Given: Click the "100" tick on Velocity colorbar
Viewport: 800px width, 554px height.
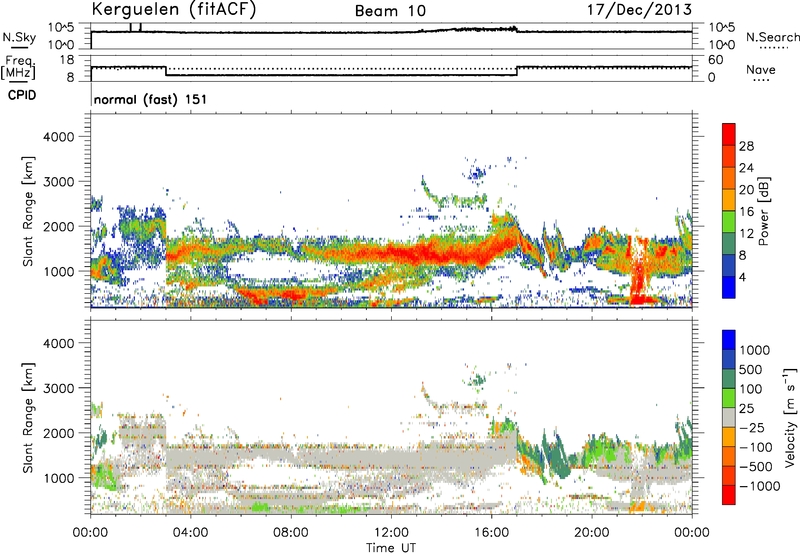Looking at the screenshot, I should [751, 389].
